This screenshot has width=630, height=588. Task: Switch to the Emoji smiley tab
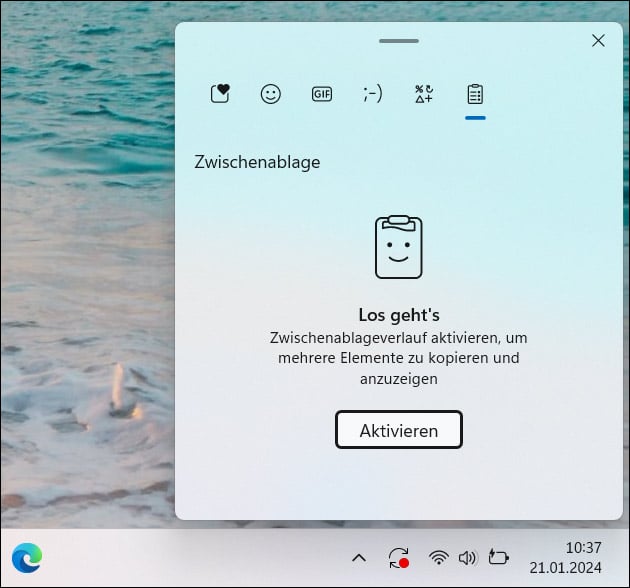click(x=271, y=94)
